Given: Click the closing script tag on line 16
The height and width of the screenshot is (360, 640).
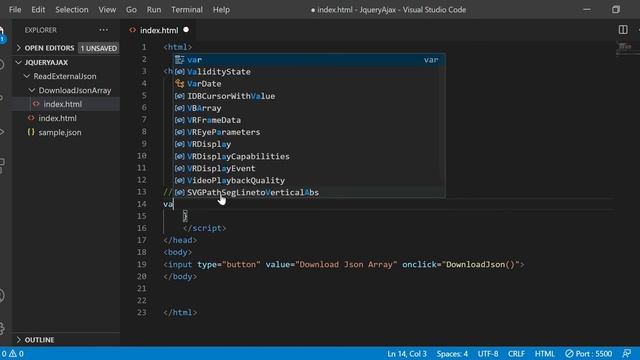Looking at the screenshot, I should pos(204,228).
